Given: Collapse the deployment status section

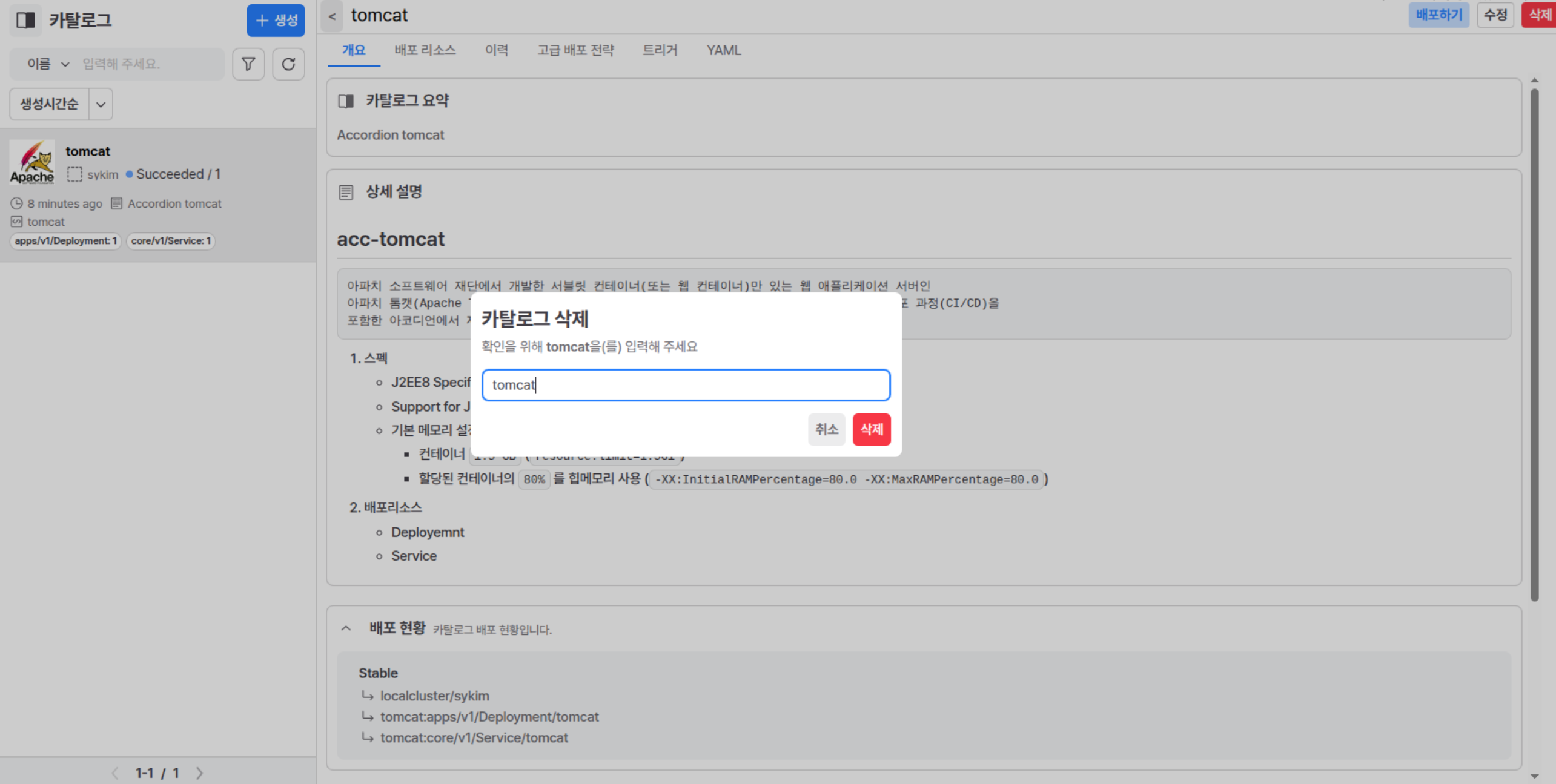Looking at the screenshot, I should click(x=346, y=628).
